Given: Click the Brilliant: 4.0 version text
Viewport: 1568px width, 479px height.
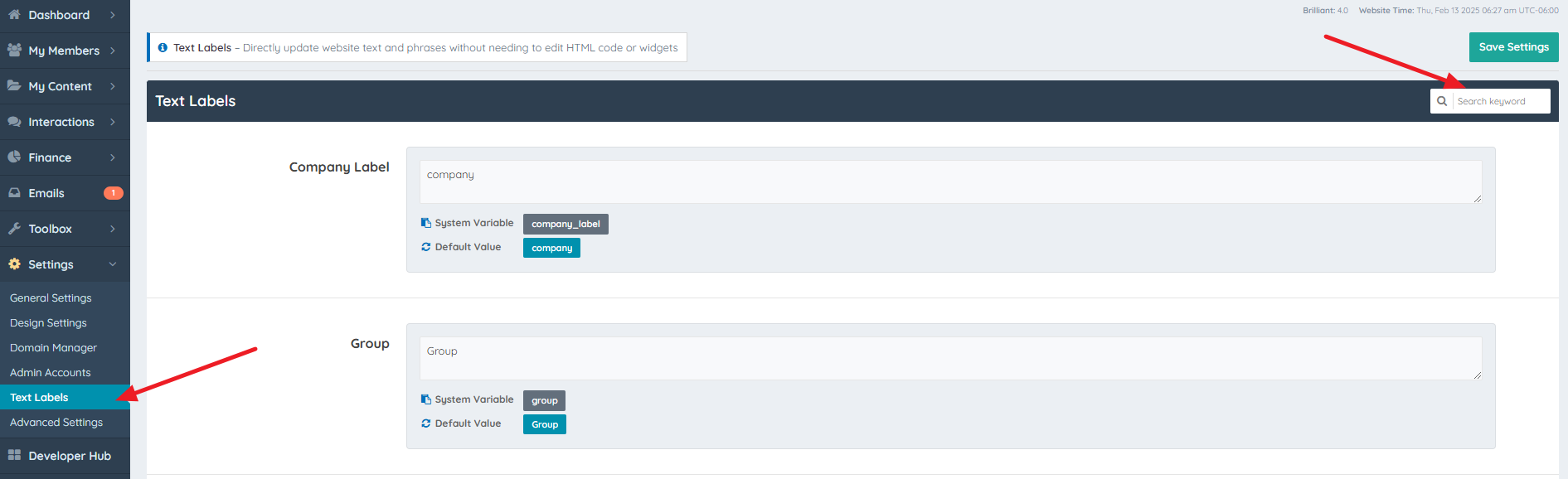Looking at the screenshot, I should 1325,11.
